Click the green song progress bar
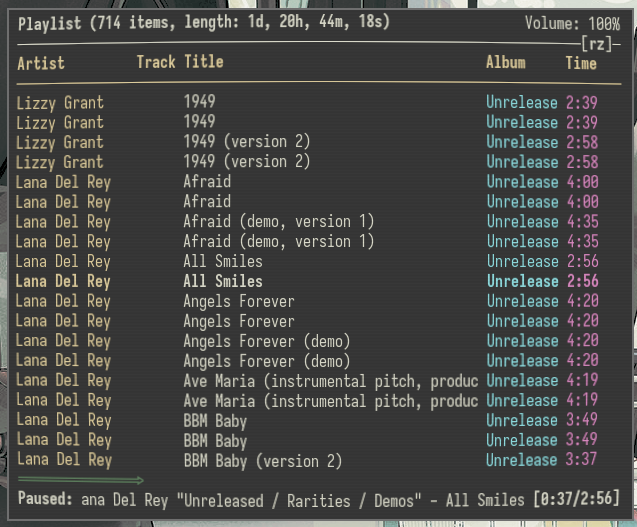637x527 pixels. [81, 480]
